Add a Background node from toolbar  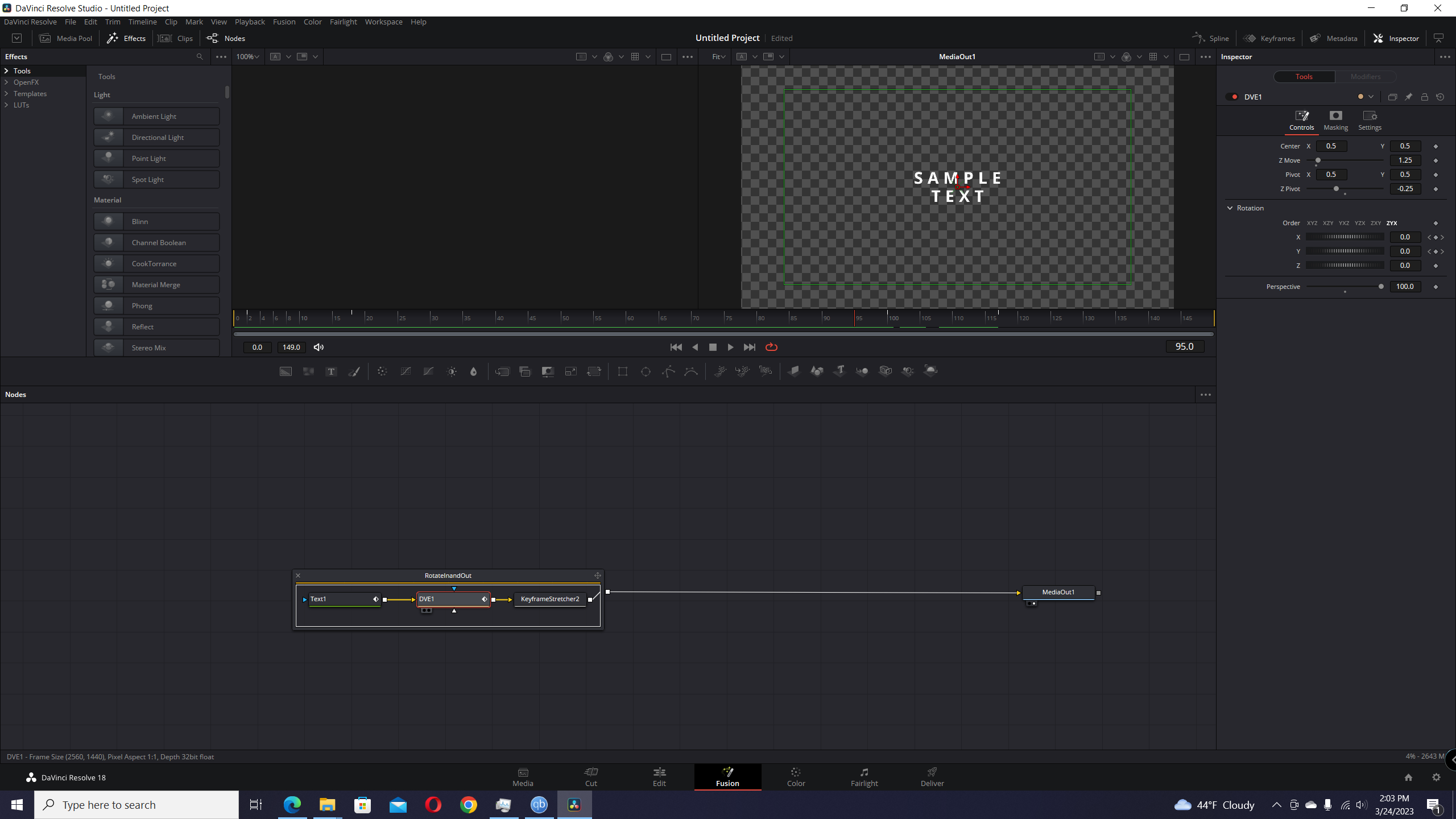point(286,371)
